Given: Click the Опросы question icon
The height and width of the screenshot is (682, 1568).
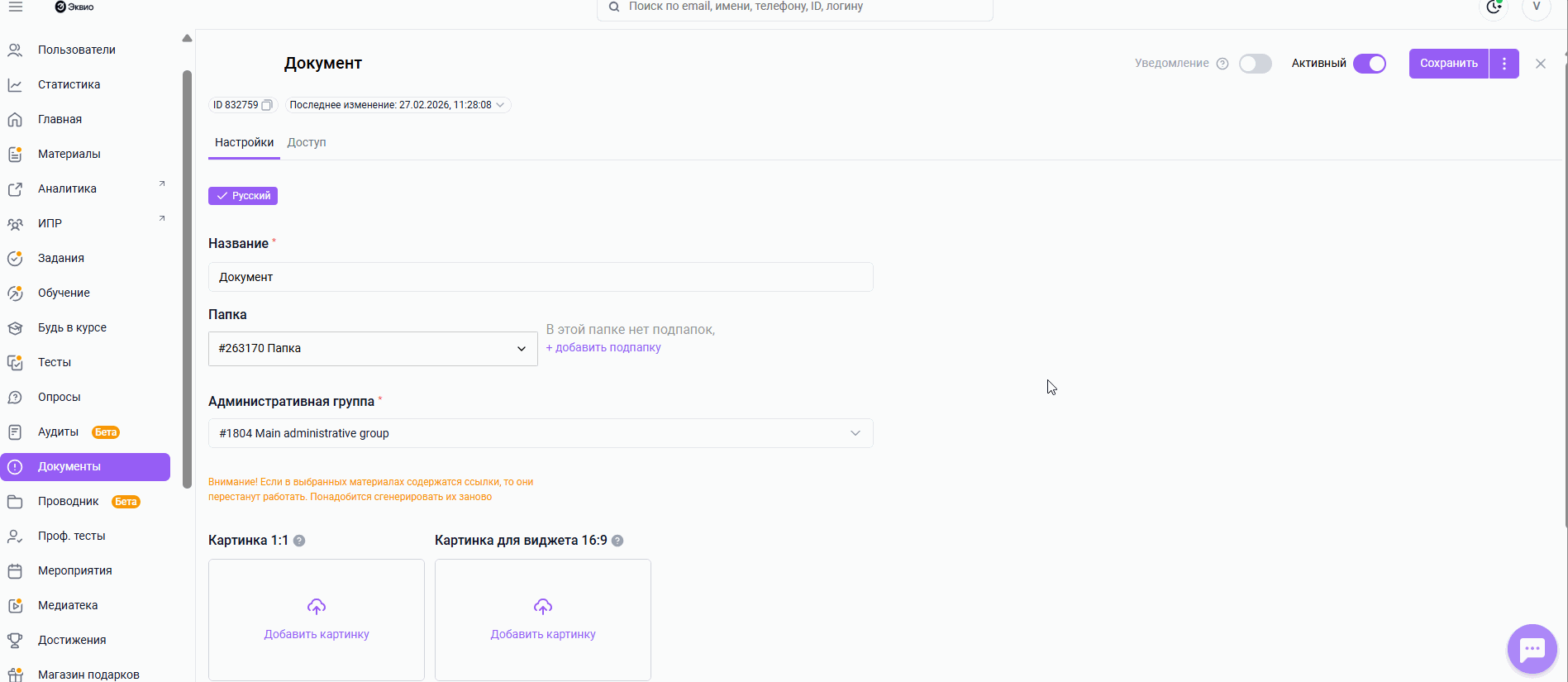Looking at the screenshot, I should (15, 397).
